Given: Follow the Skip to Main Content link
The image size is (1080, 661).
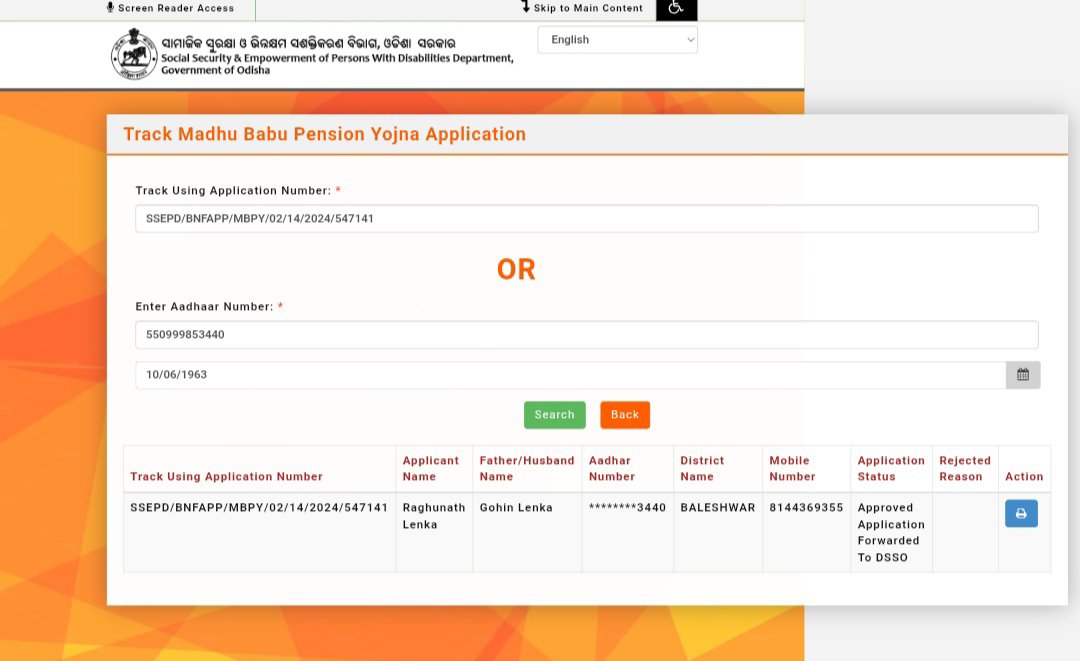Looking at the screenshot, I should tap(588, 8).
